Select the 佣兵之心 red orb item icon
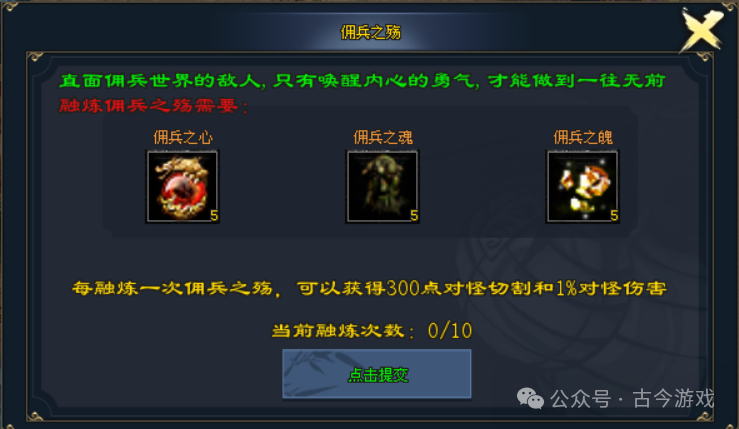This screenshot has width=739, height=429. click(182, 187)
